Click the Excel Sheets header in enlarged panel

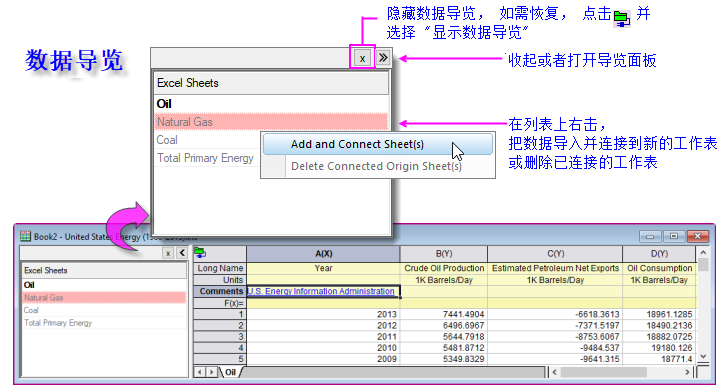(x=271, y=83)
